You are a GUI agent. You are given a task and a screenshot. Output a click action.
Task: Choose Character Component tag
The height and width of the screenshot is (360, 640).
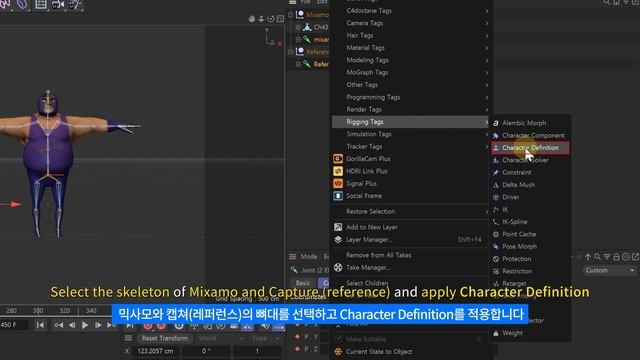(x=530, y=135)
